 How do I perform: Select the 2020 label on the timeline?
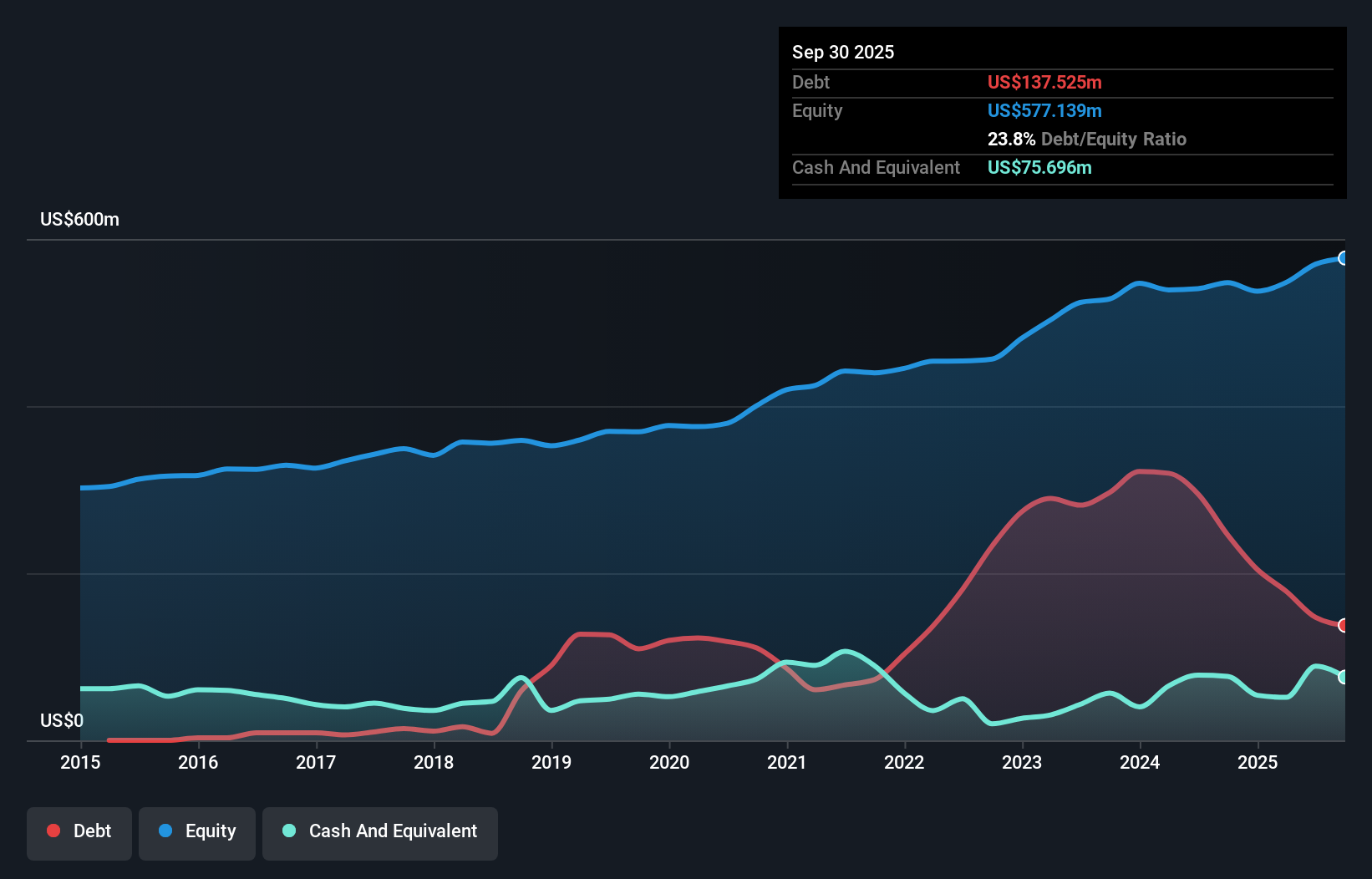[x=669, y=762]
